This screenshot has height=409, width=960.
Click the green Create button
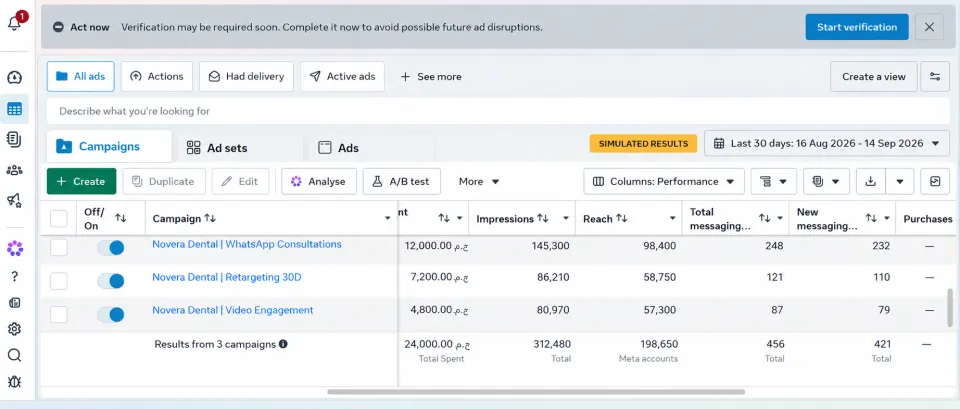pos(81,181)
